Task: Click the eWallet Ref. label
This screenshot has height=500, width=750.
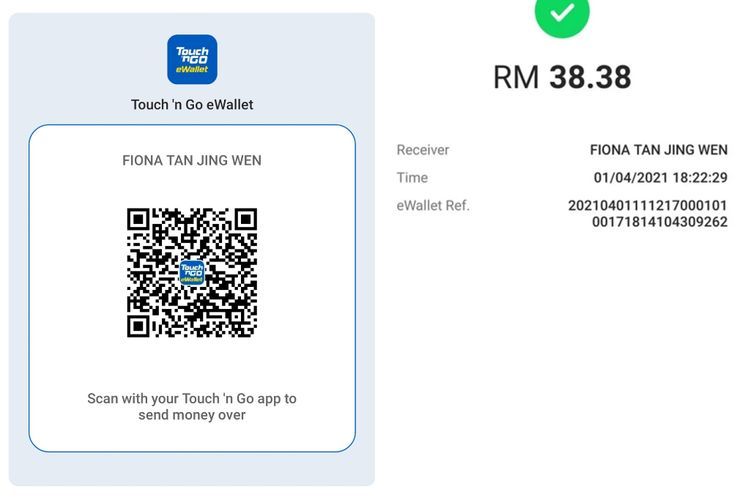Action: (433, 205)
